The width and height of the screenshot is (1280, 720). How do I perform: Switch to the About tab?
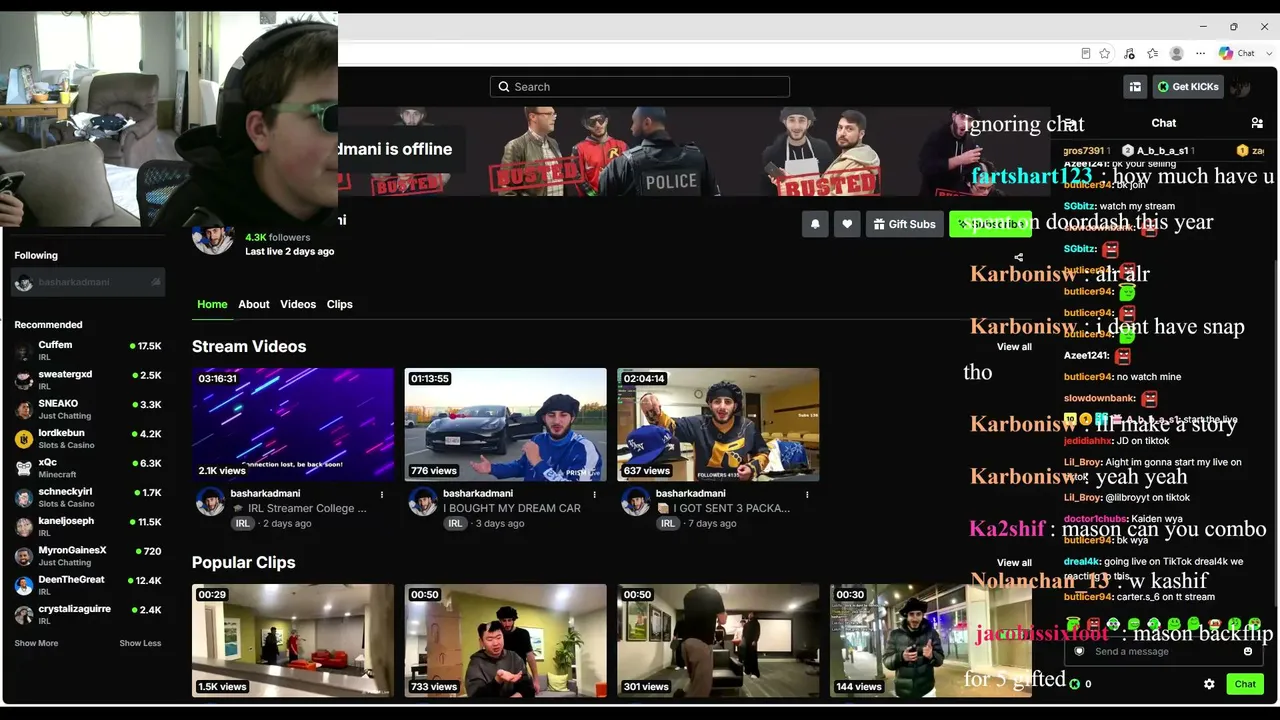tap(254, 304)
